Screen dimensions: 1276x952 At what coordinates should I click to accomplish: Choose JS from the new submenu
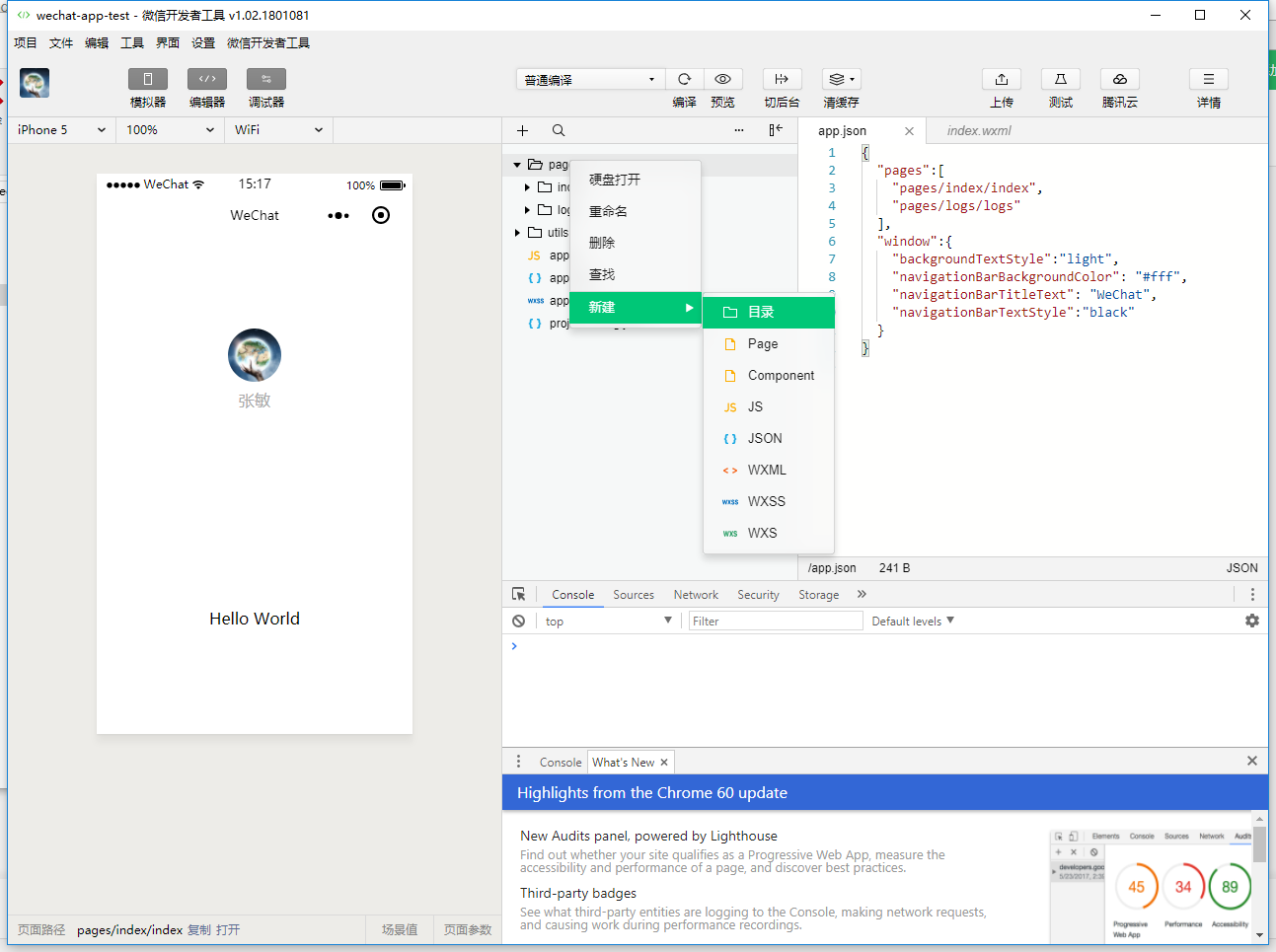(x=769, y=406)
